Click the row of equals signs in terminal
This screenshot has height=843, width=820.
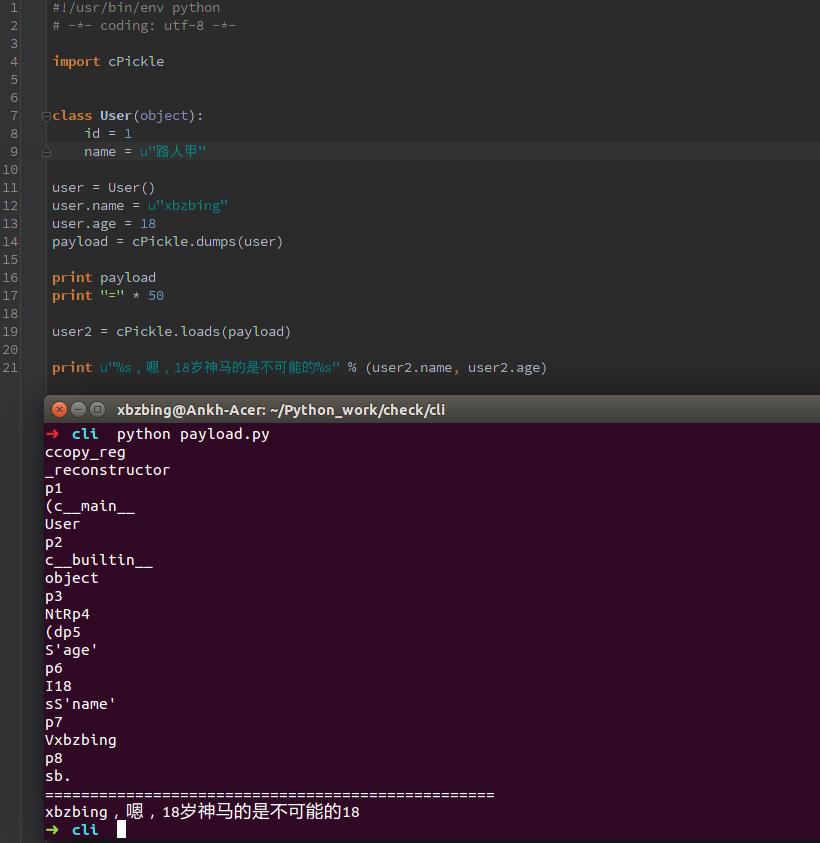pyautogui.click(x=269, y=794)
